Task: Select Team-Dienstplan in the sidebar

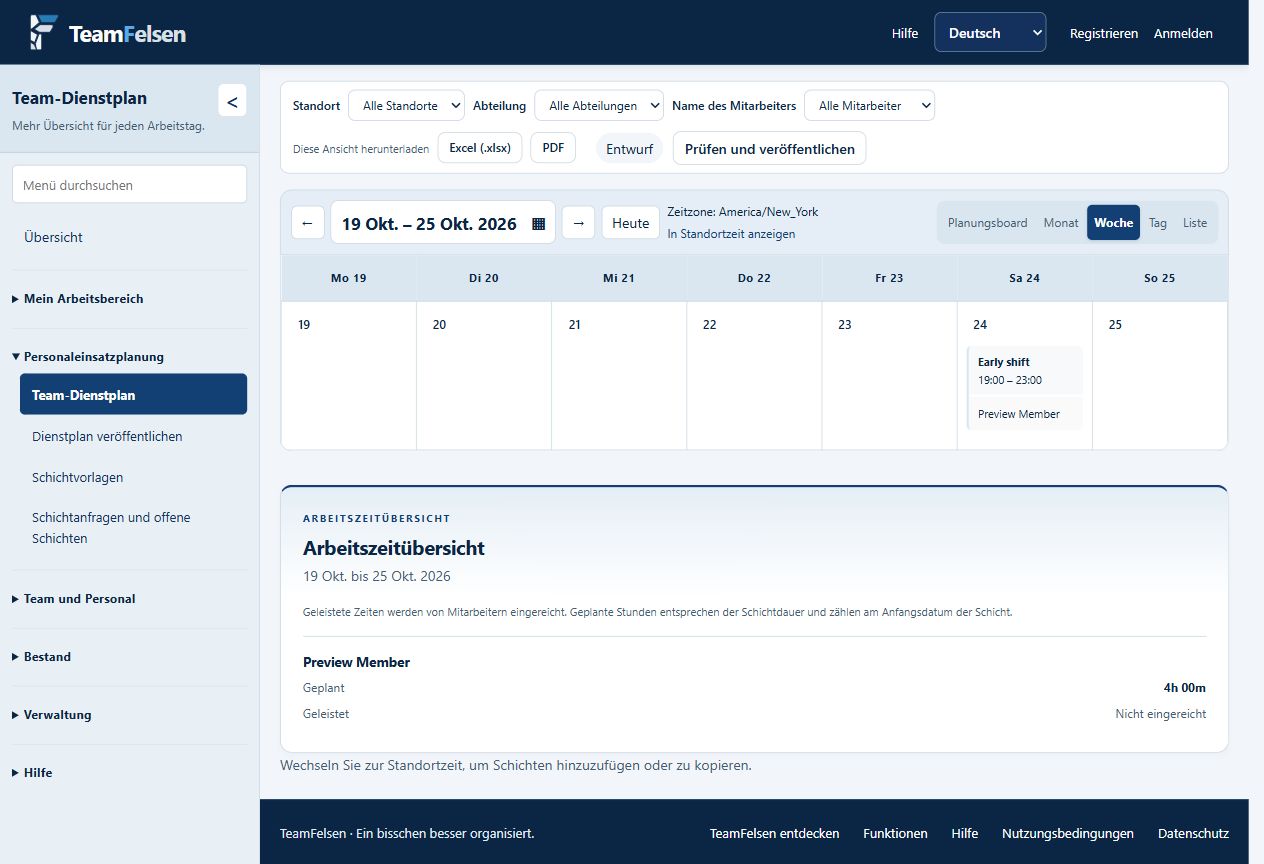Action: [x=133, y=394]
